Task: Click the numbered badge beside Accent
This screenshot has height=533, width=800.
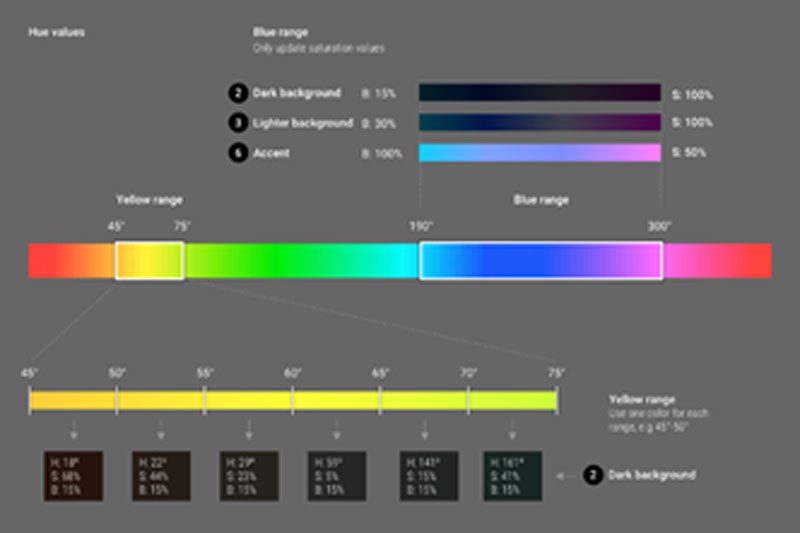Action: click(236, 153)
